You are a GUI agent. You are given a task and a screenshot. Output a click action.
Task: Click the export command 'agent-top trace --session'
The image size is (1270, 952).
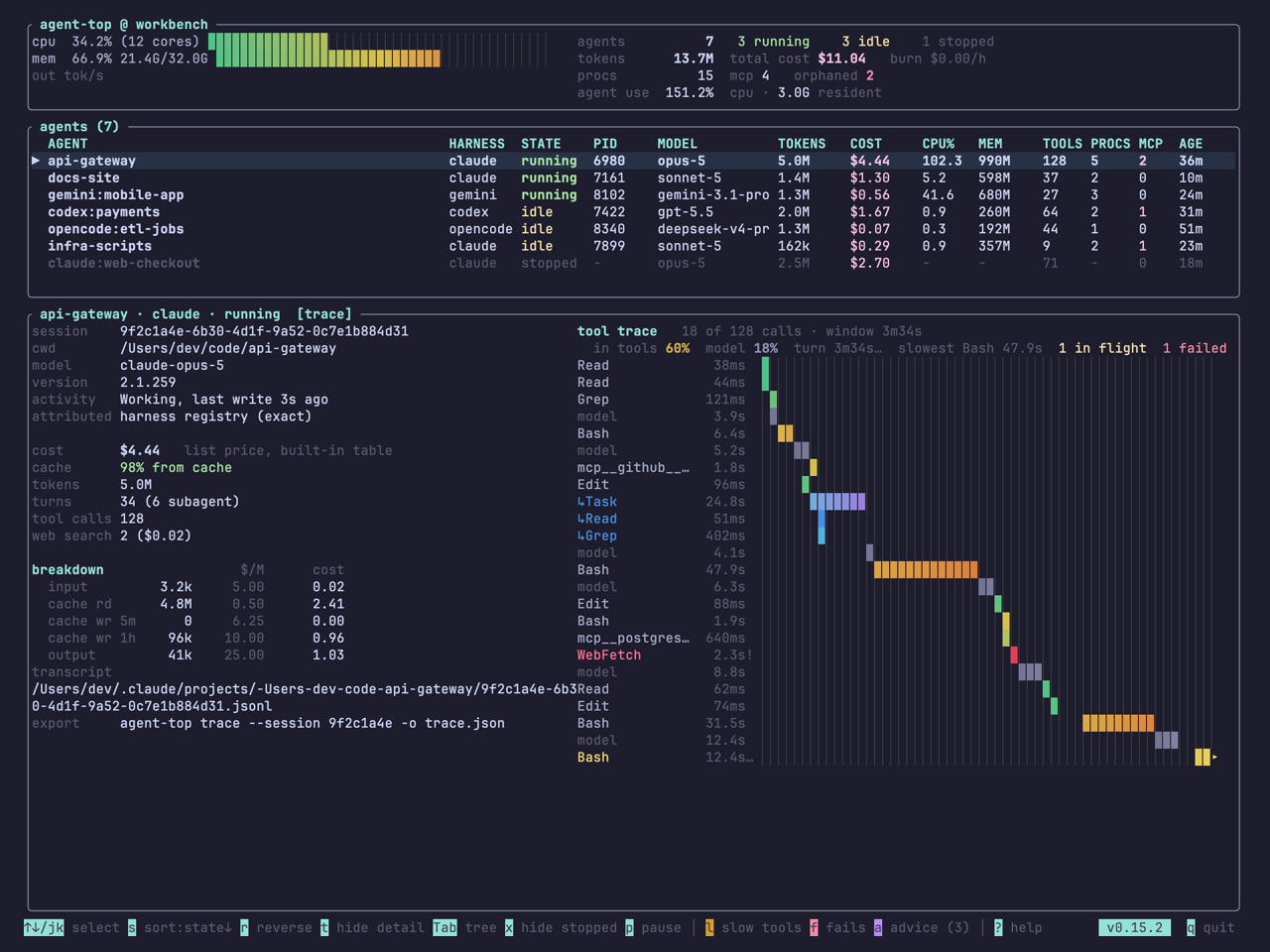pyautogui.click(x=313, y=724)
